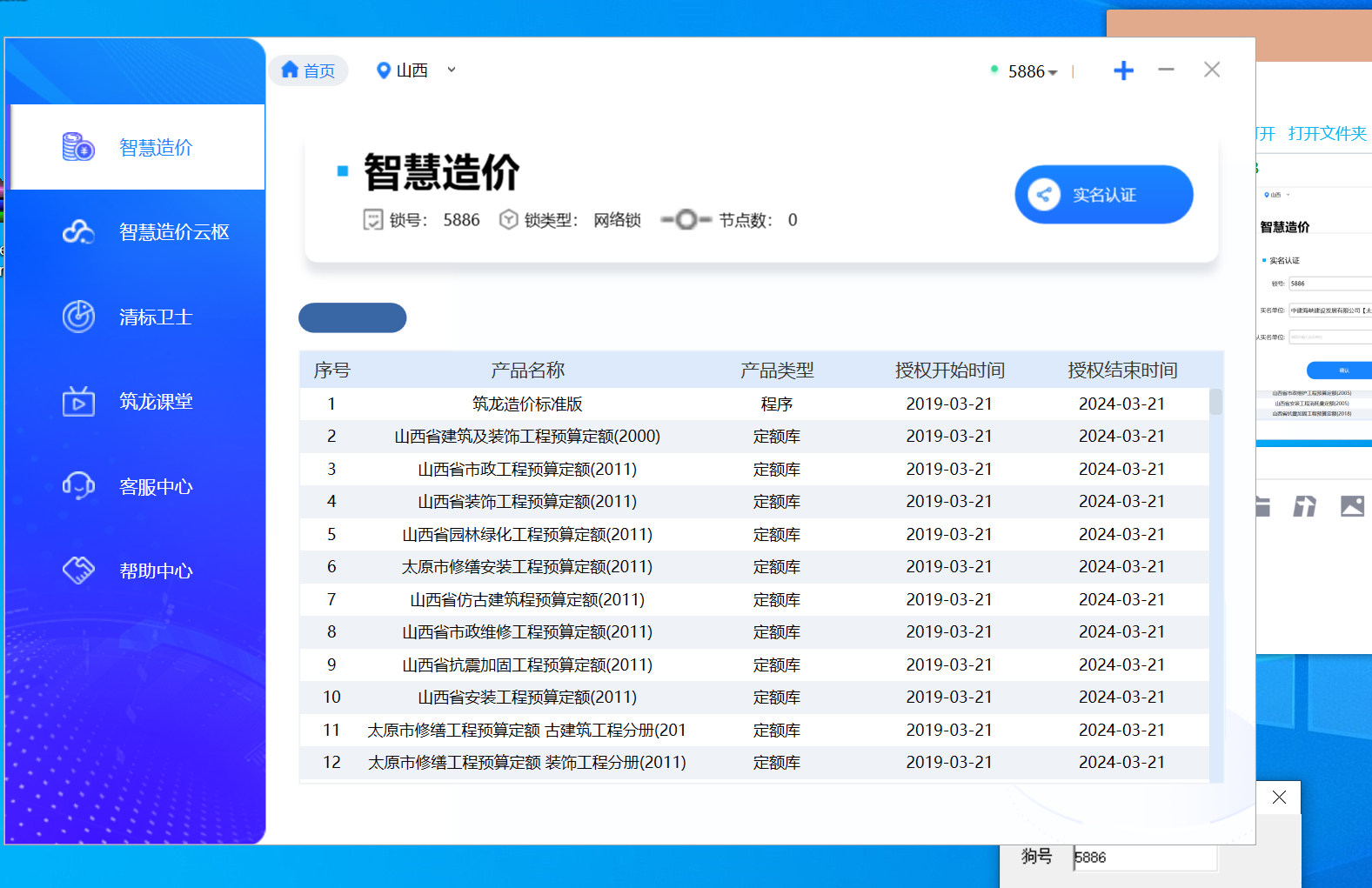Click the location pin icon next to 山西

383,70
